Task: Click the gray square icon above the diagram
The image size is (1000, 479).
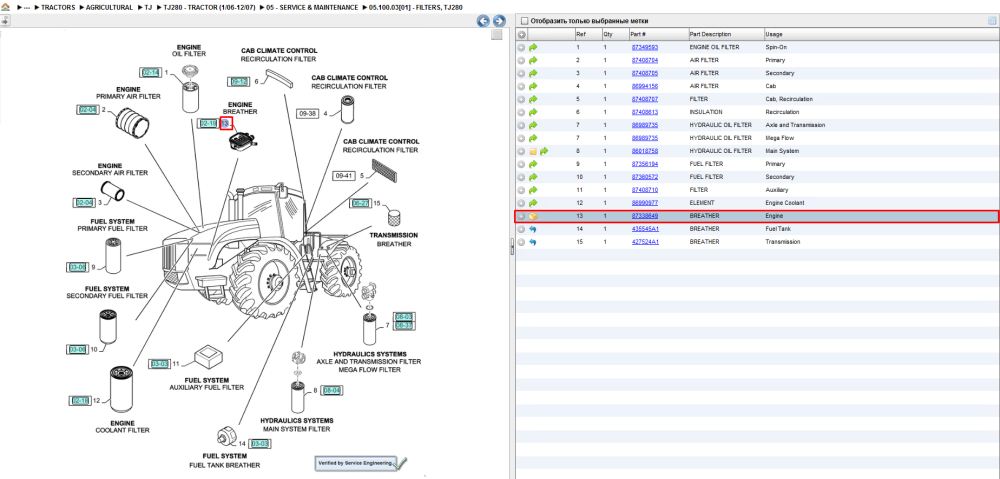Action: [x=497, y=35]
